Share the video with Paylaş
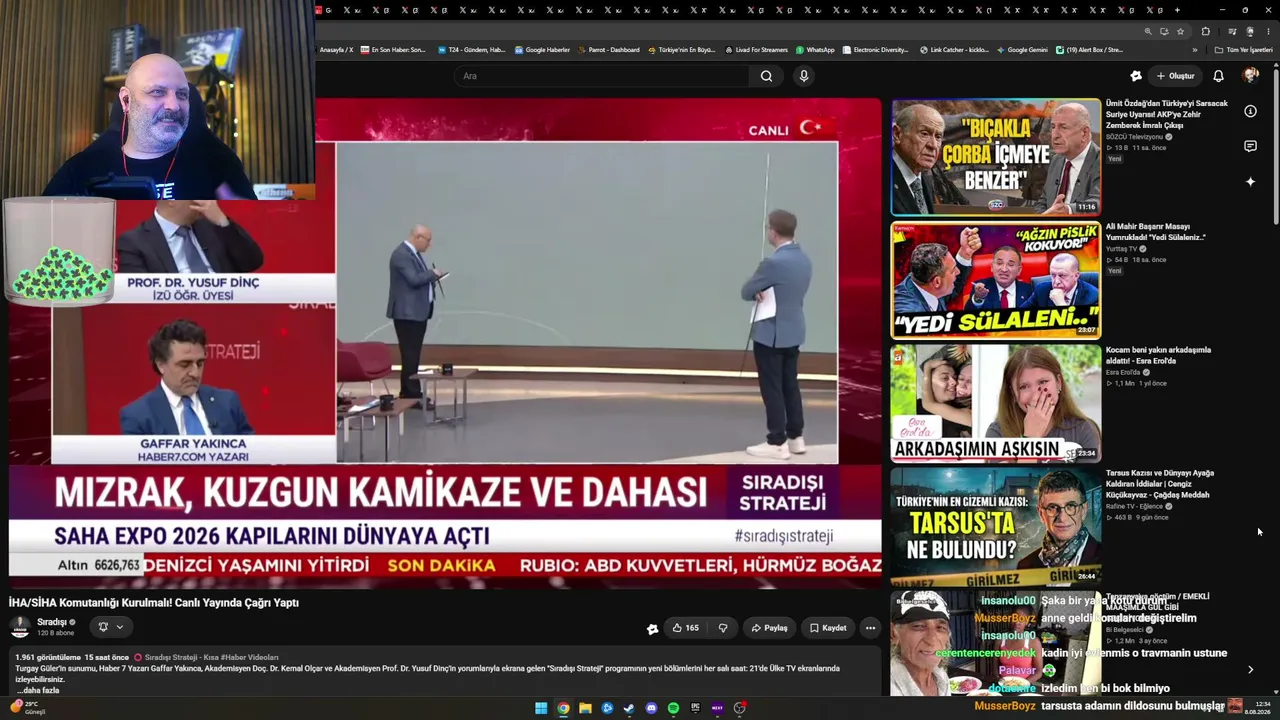Viewport: 1280px width, 720px height. pyautogui.click(x=770, y=628)
